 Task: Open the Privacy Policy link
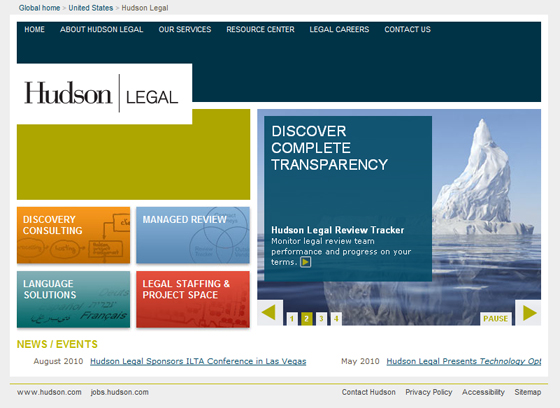click(429, 392)
